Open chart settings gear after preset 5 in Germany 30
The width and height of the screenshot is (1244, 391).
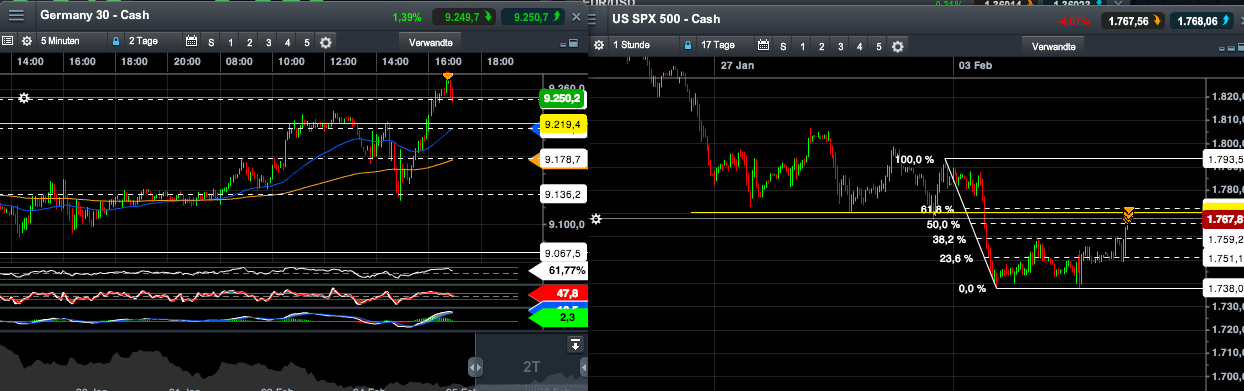(326, 42)
